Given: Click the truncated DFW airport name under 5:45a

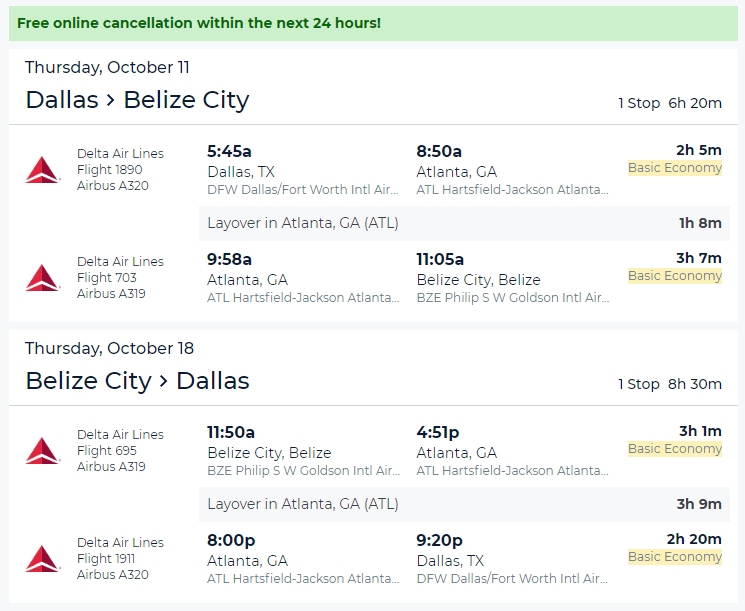Looking at the screenshot, I should point(303,190).
